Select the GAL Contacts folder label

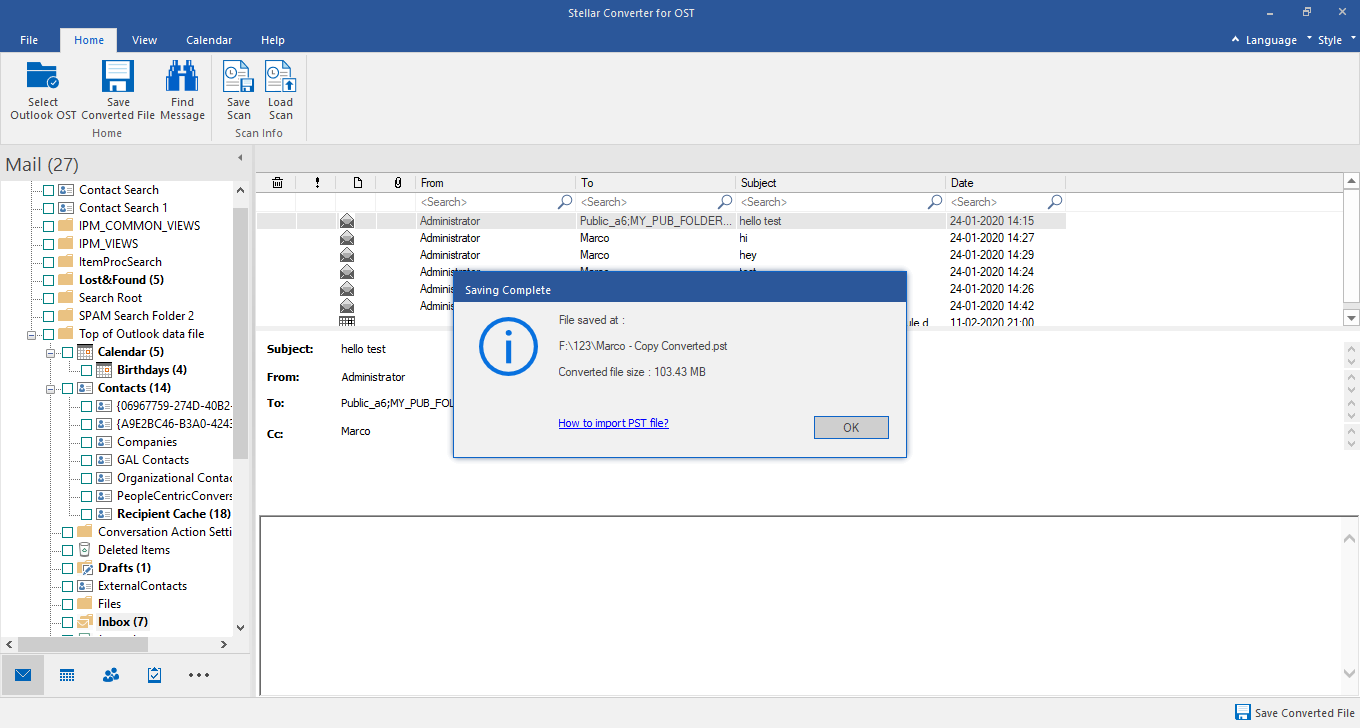pyautogui.click(x=153, y=460)
